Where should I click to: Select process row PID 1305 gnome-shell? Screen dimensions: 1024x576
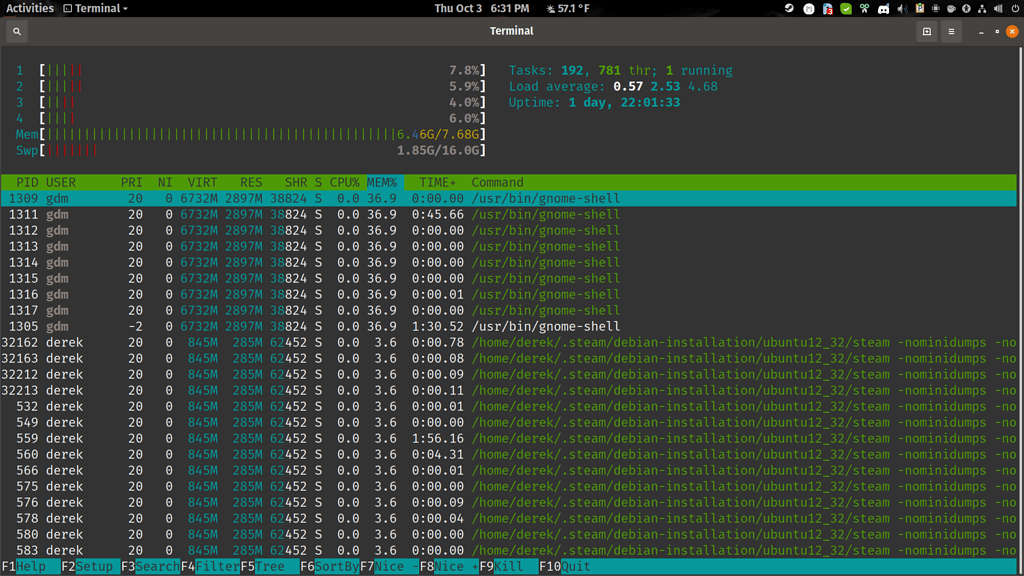pos(509,327)
